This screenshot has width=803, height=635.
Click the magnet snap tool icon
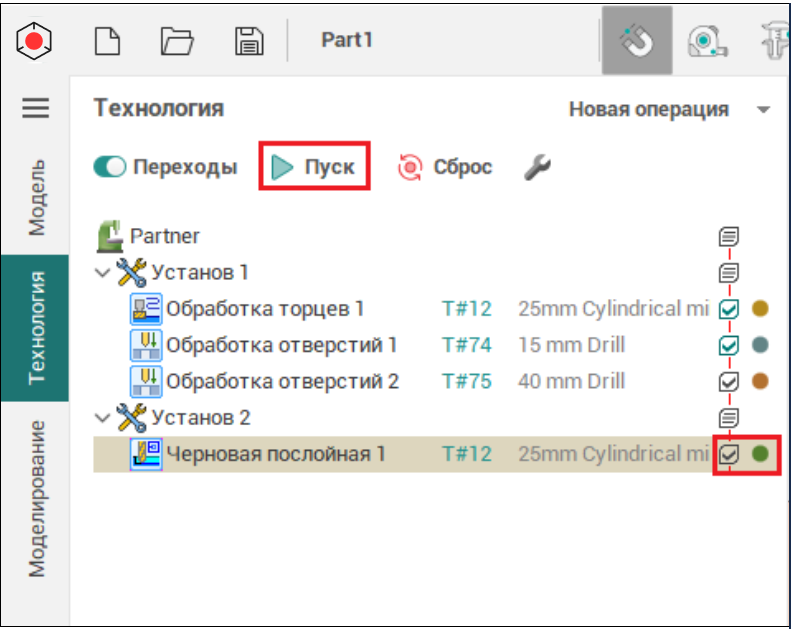(637, 41)
